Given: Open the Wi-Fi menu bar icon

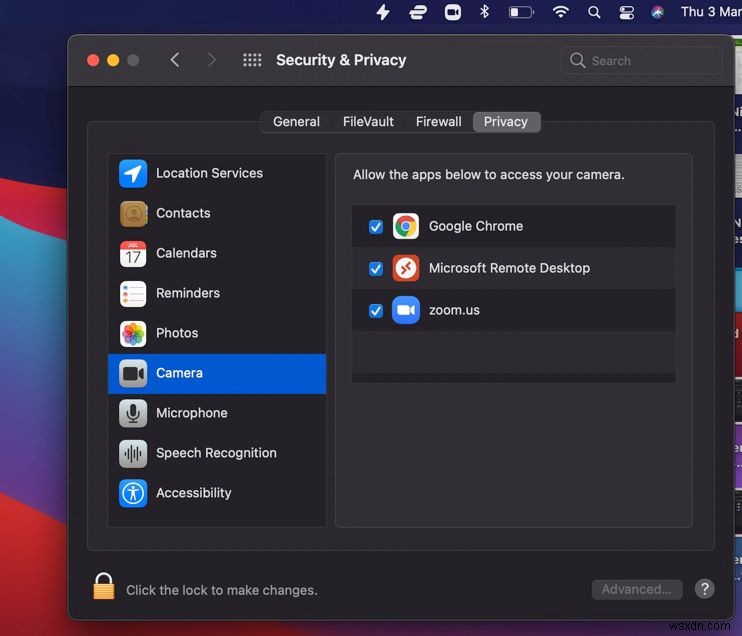Looking at the screenshot, I should (x=560, y=12).
